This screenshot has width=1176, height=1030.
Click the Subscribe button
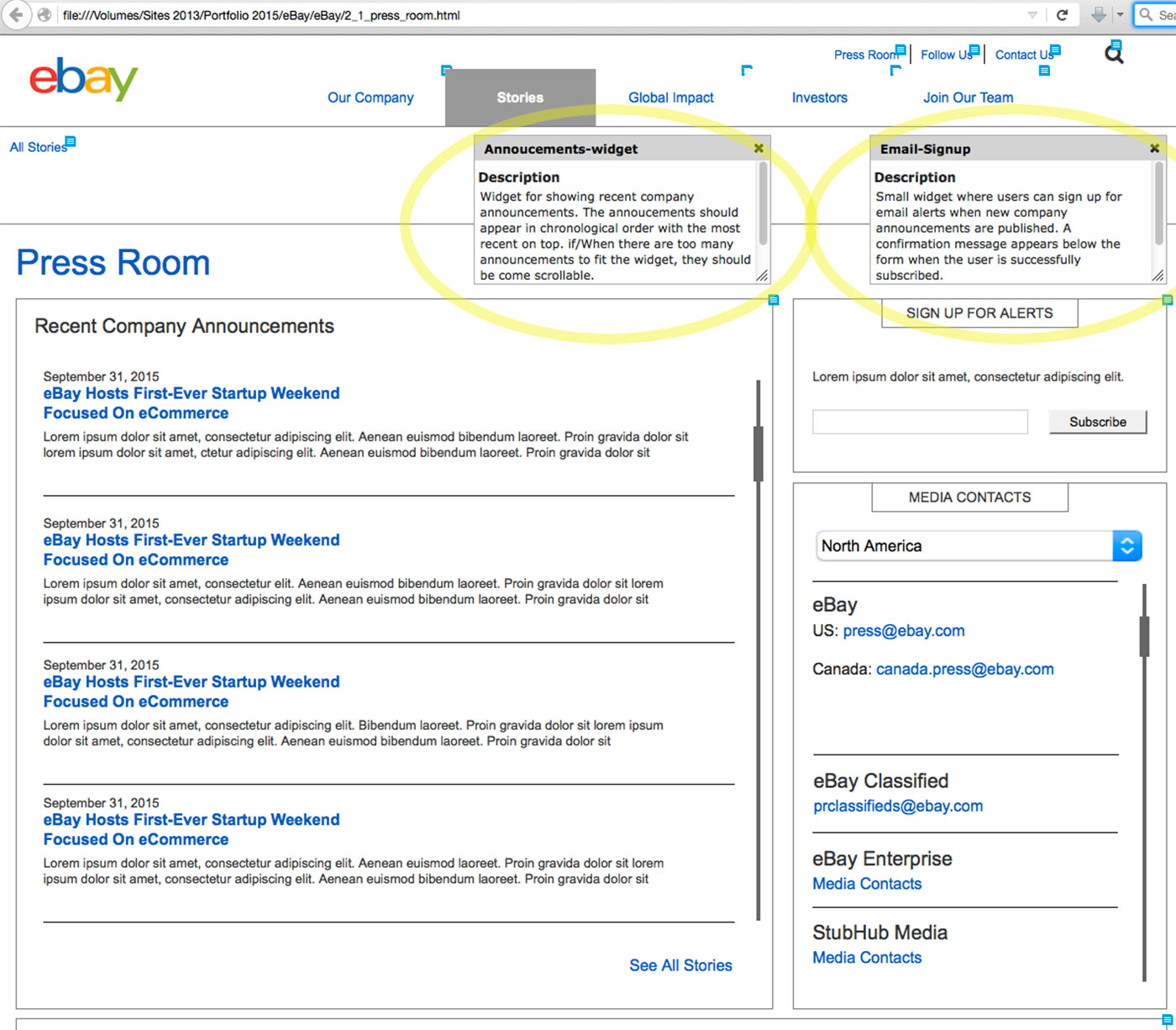point(1098,422)
